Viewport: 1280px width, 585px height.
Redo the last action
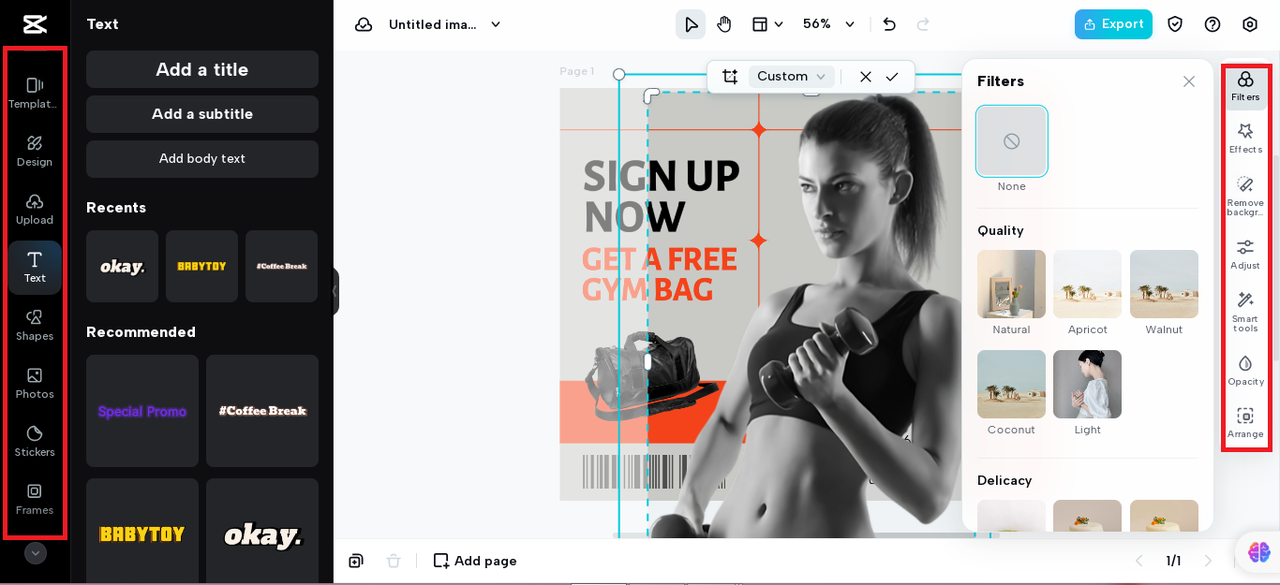[923, 24]
